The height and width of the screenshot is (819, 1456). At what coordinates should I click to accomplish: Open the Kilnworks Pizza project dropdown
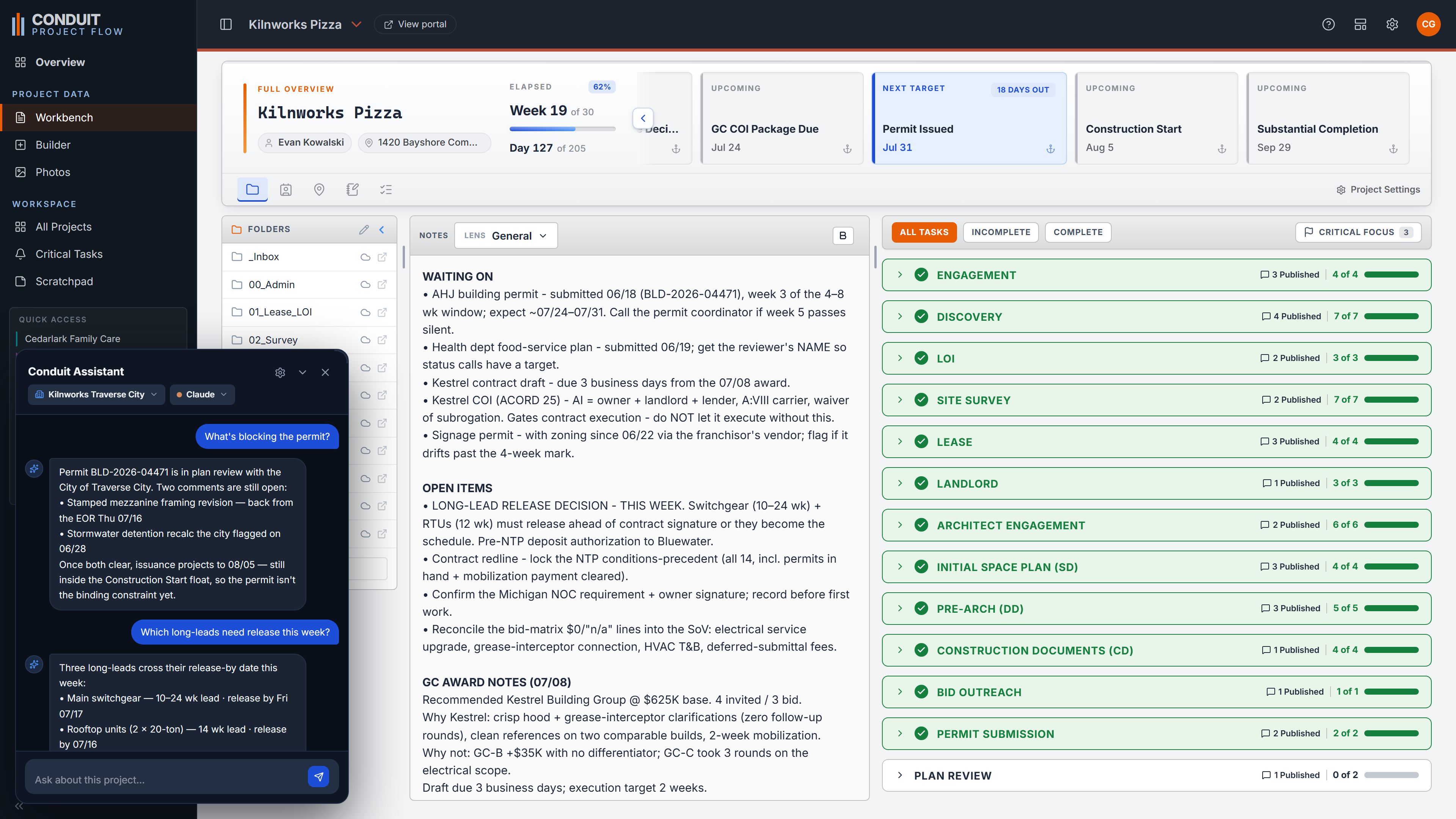[305, 24]
